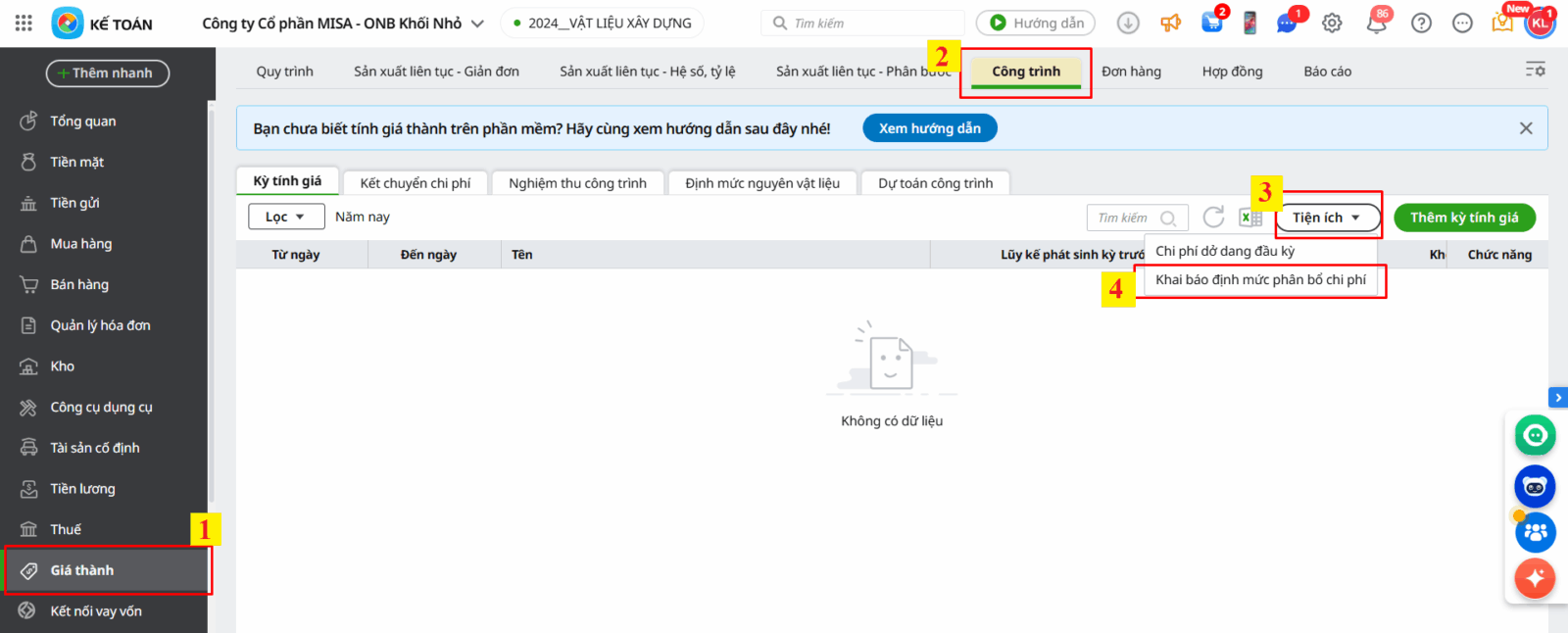
Task: Open the Lọc filter dropdown
Action: point(286,217)
